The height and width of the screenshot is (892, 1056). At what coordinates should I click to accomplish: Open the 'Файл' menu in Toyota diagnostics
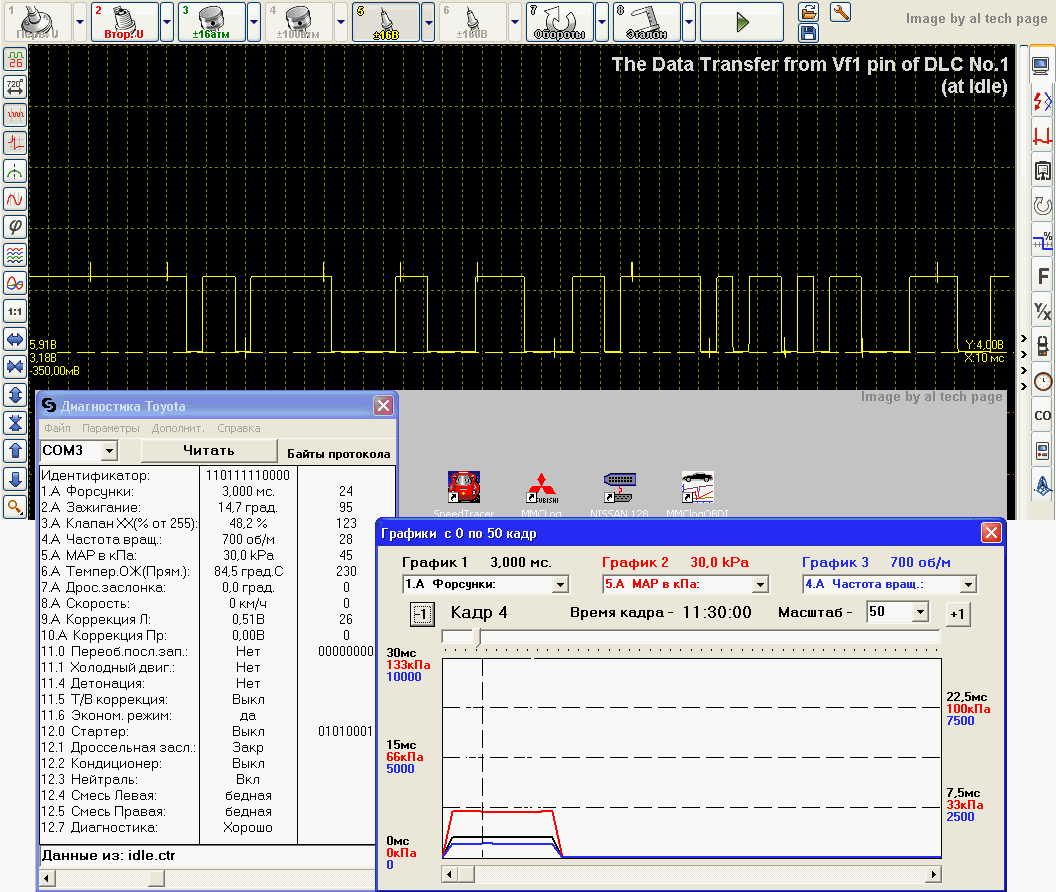(x=56, y=428)
